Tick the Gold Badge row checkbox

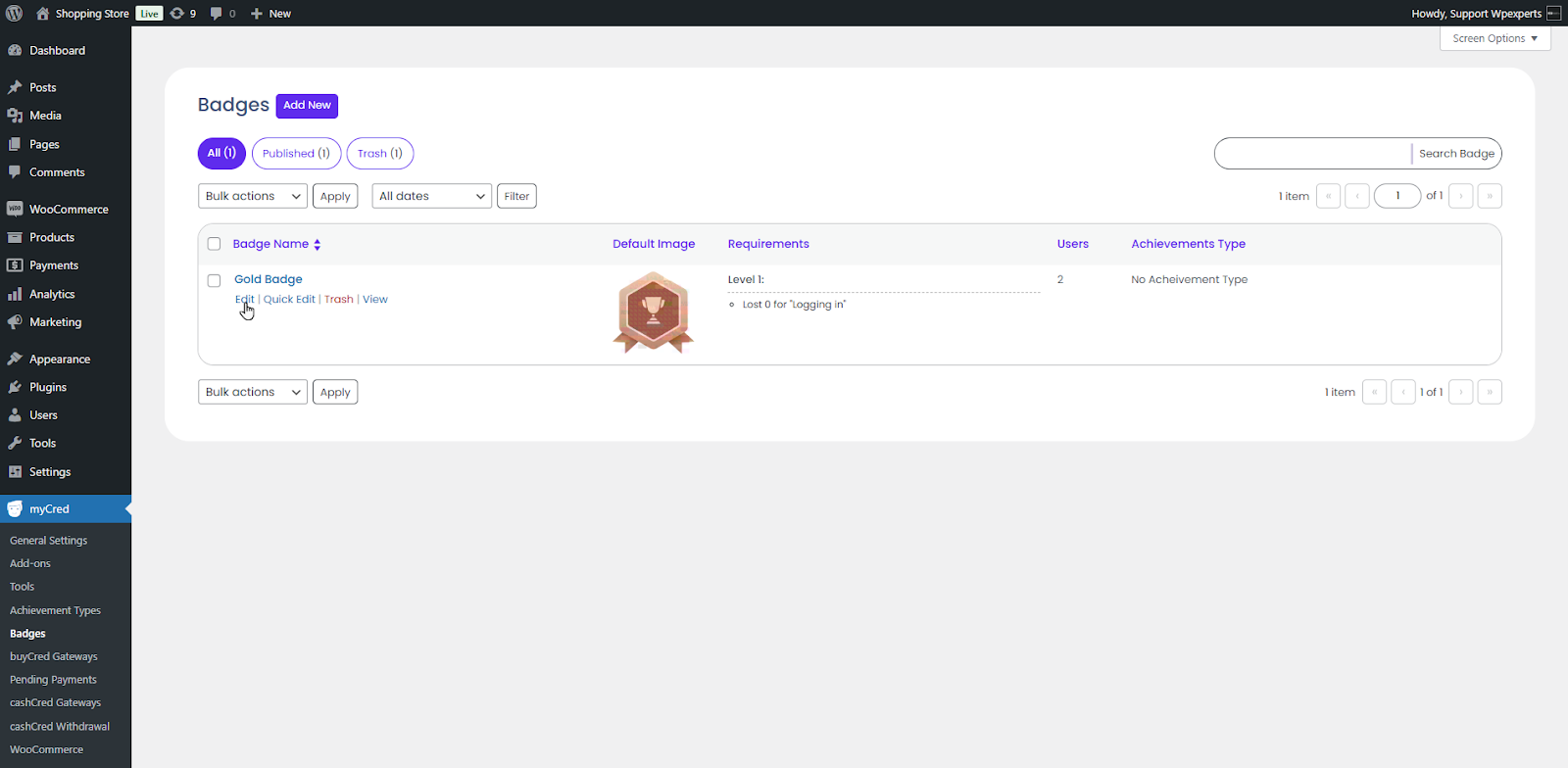[x=214, y=281]
